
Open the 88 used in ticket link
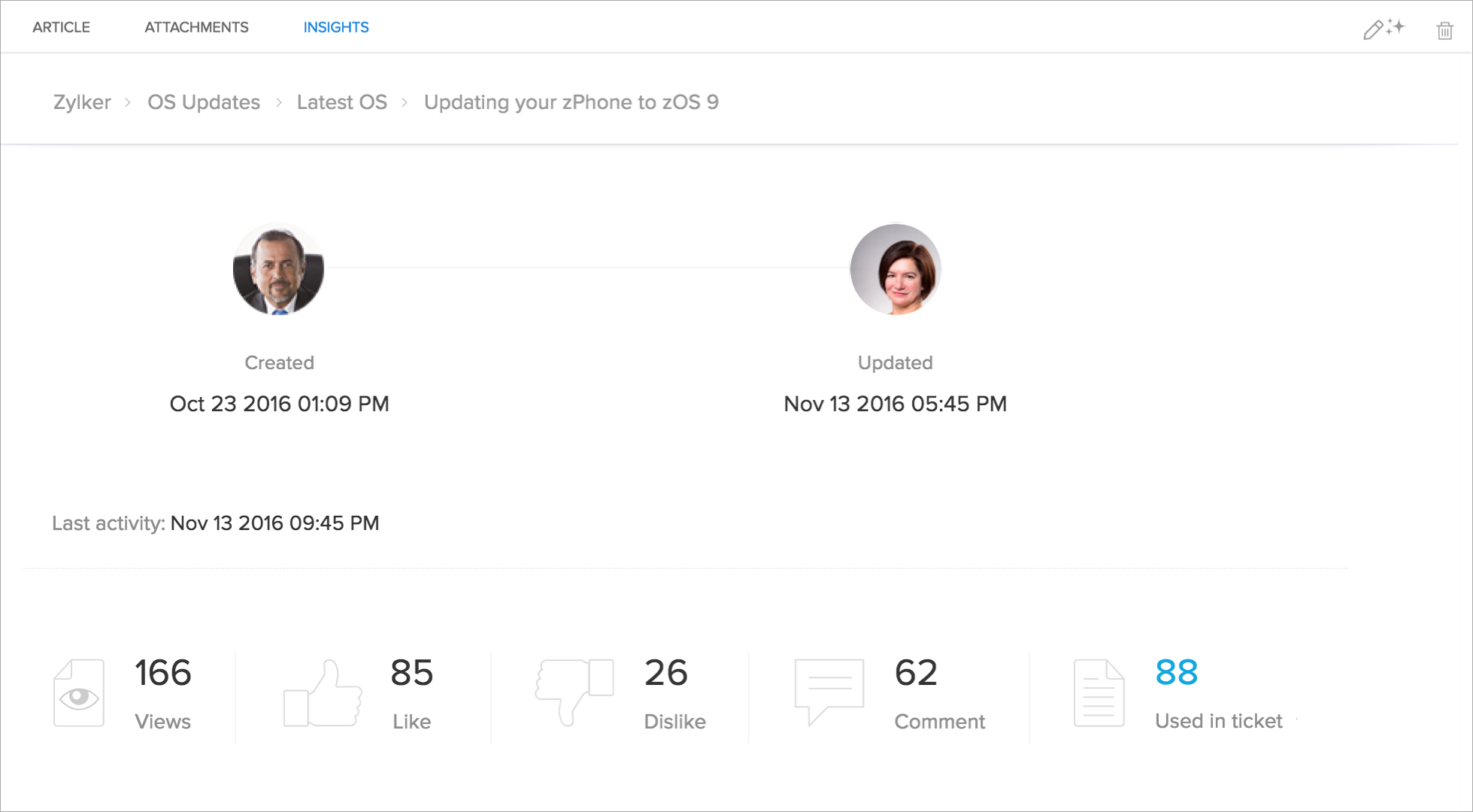1177,672
